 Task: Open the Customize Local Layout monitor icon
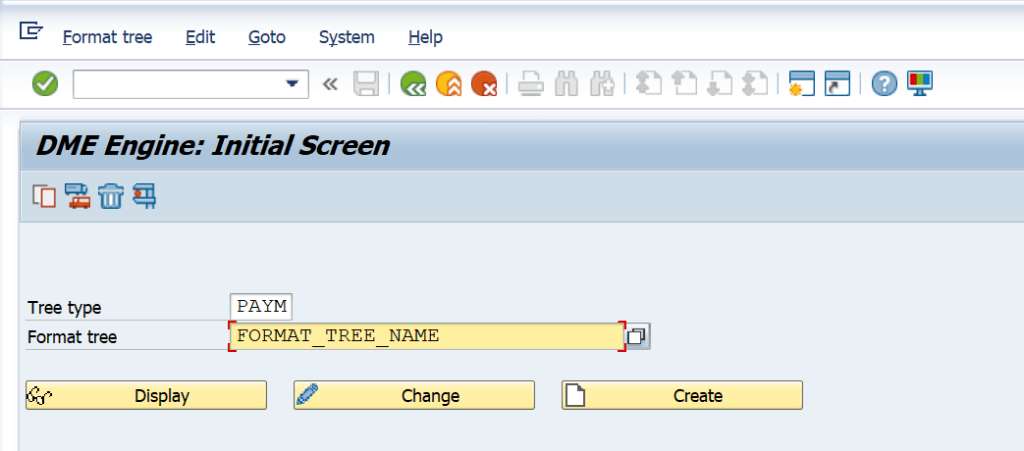[920, 84]
